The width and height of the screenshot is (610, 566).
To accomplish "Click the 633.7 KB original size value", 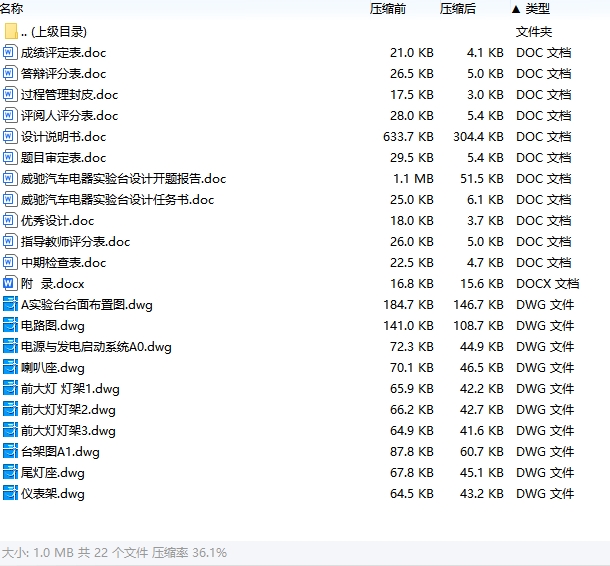I will pos(408,137).
